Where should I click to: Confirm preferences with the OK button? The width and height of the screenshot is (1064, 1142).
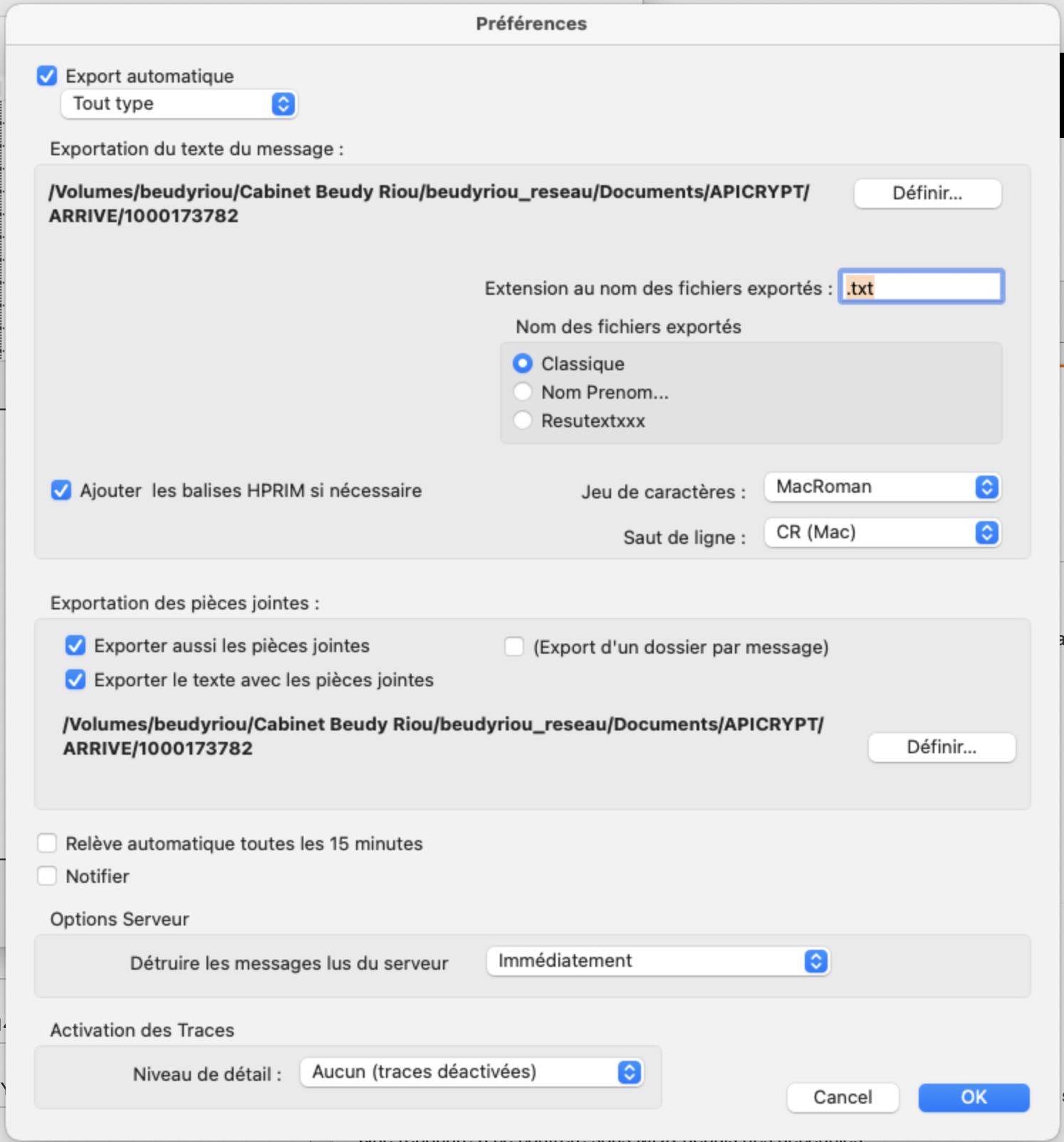[974, 1097]
